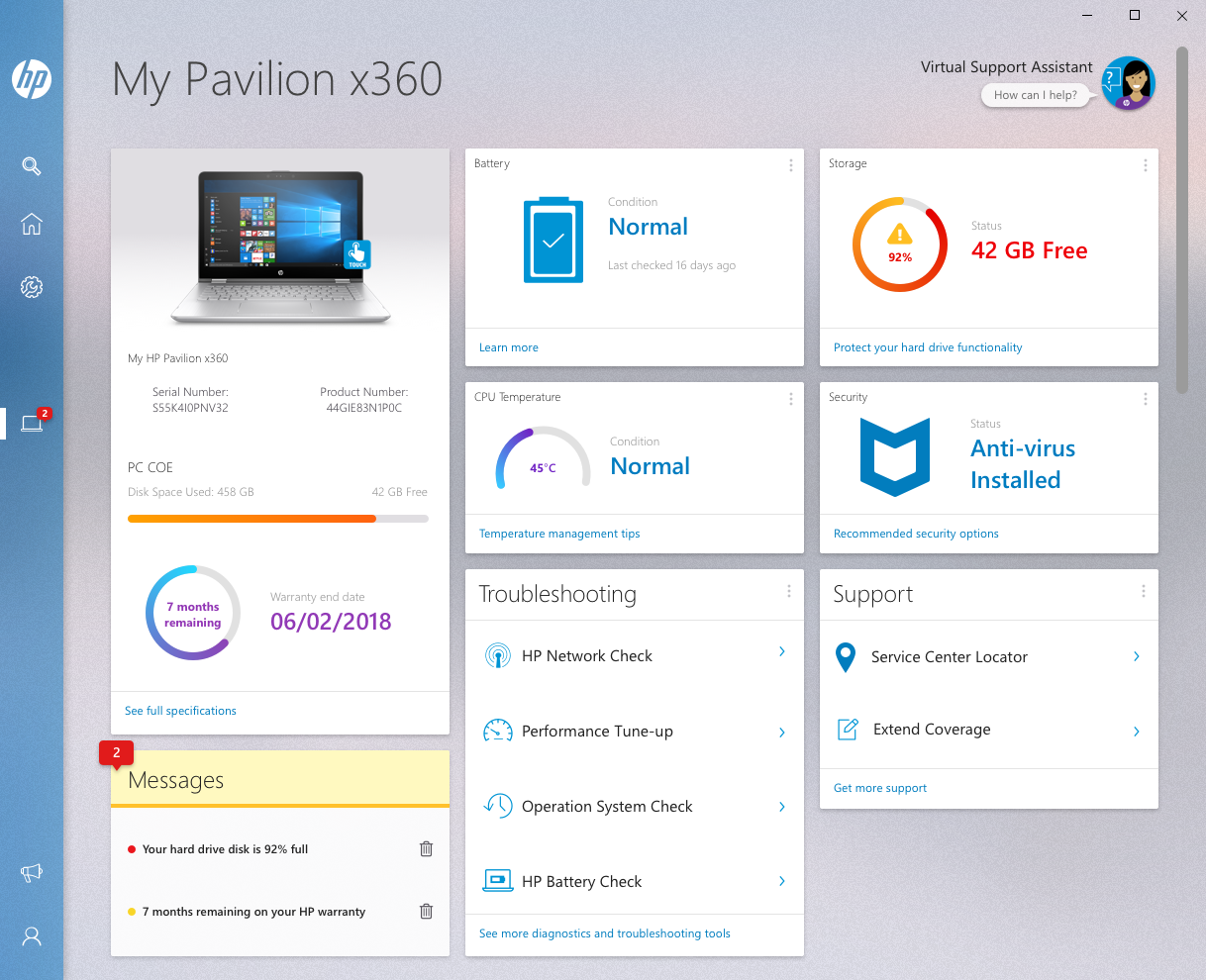The height and width of the screenshot is (980, 1206).
Task: Click the Pavilion x360 laptop image
Action: pos(280,247)
